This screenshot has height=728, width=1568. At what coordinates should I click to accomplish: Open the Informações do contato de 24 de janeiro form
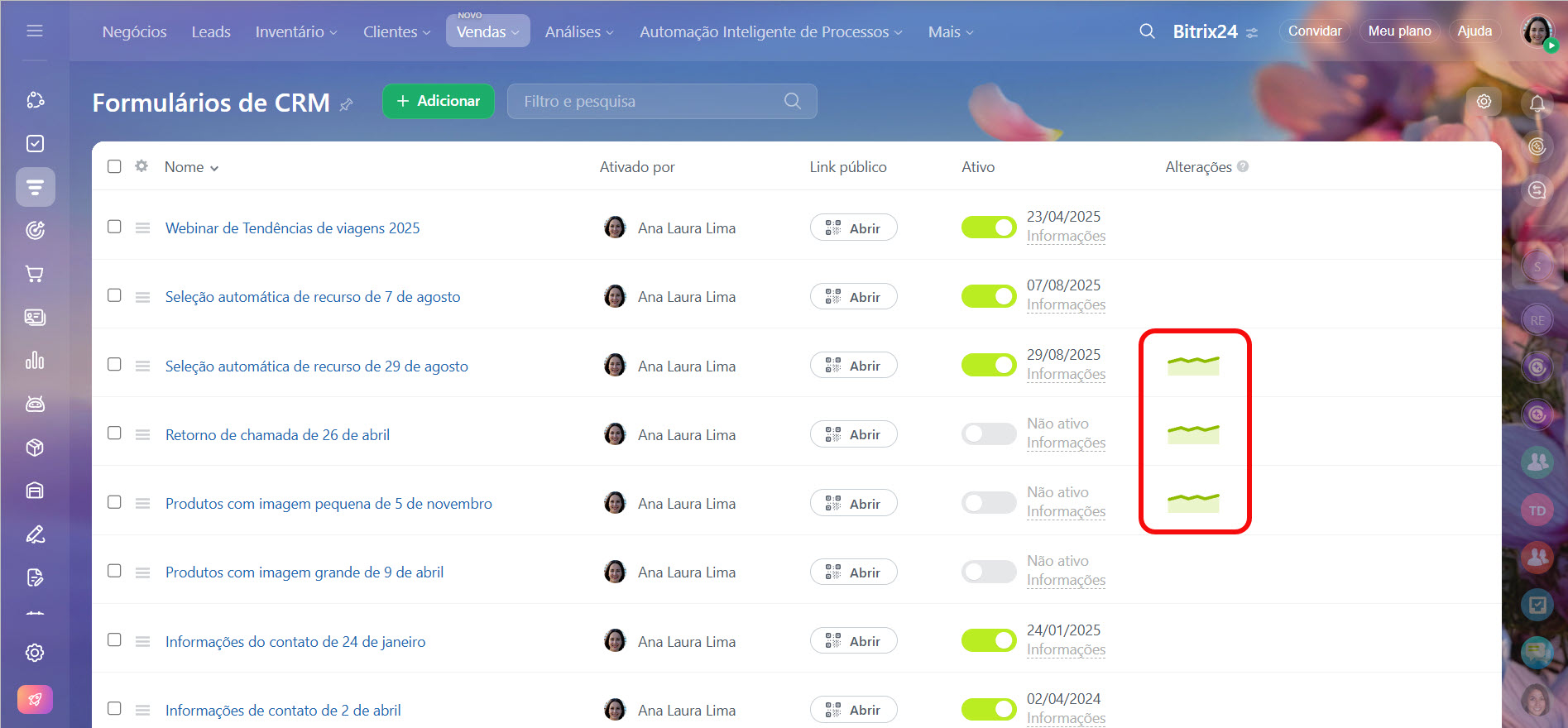click(x=295, y=641)
